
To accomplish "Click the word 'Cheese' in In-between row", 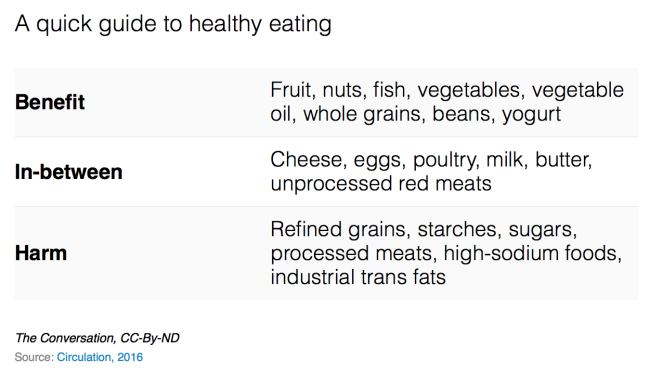I will 306,160.
